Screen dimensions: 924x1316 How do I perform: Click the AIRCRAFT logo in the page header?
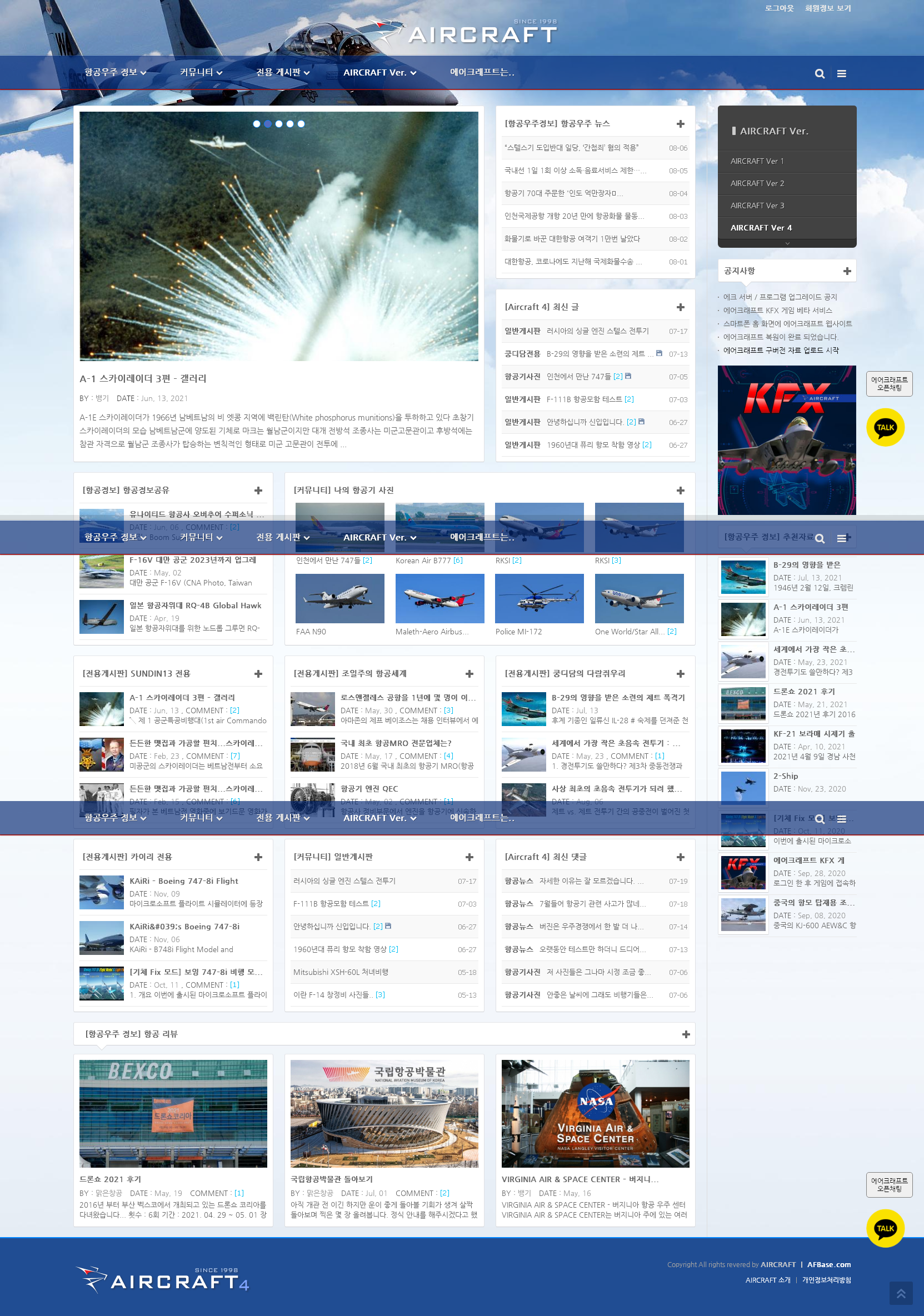462,33
